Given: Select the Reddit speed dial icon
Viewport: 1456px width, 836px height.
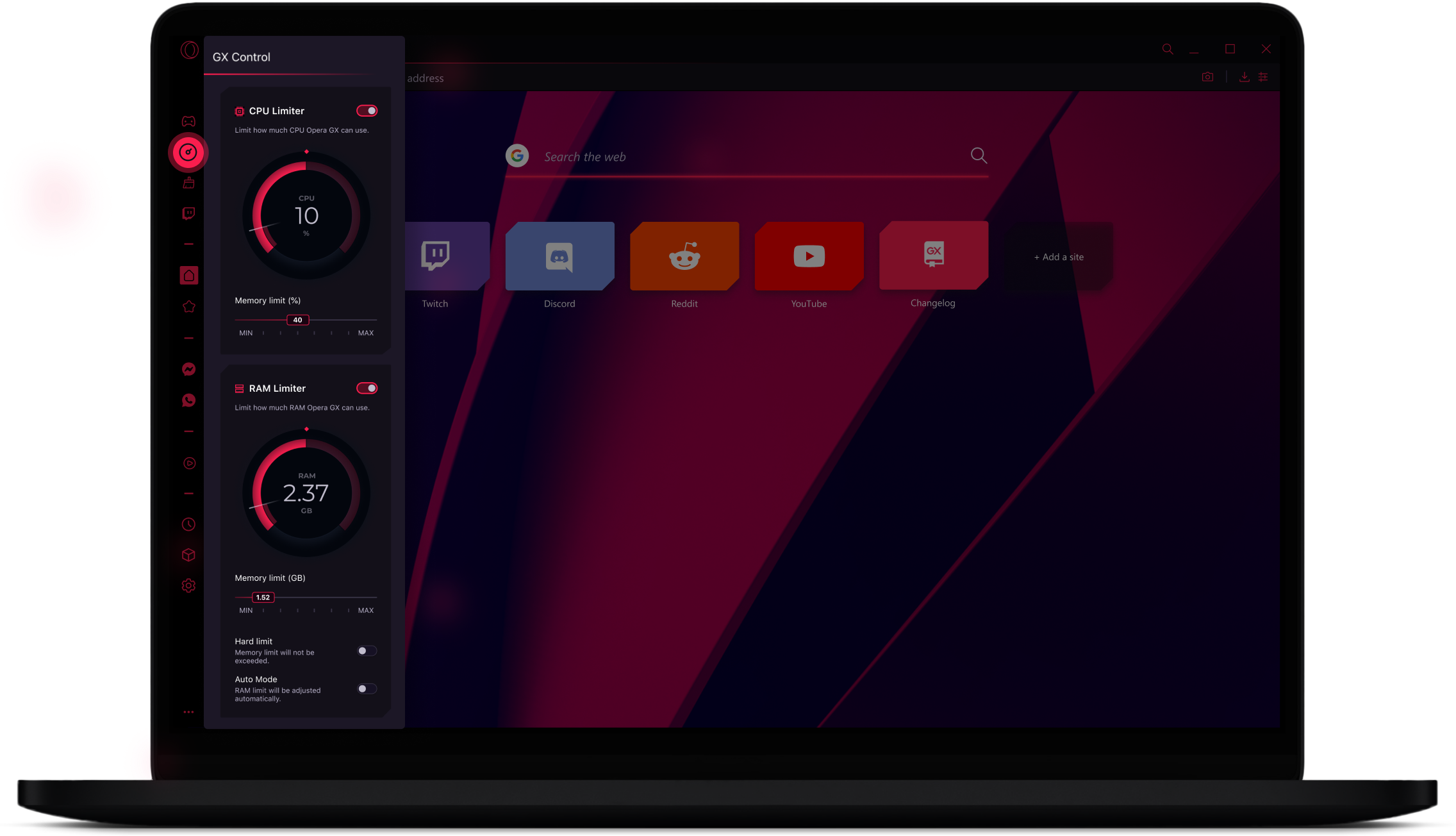Looking at the screenshot, I should [684, 256].
